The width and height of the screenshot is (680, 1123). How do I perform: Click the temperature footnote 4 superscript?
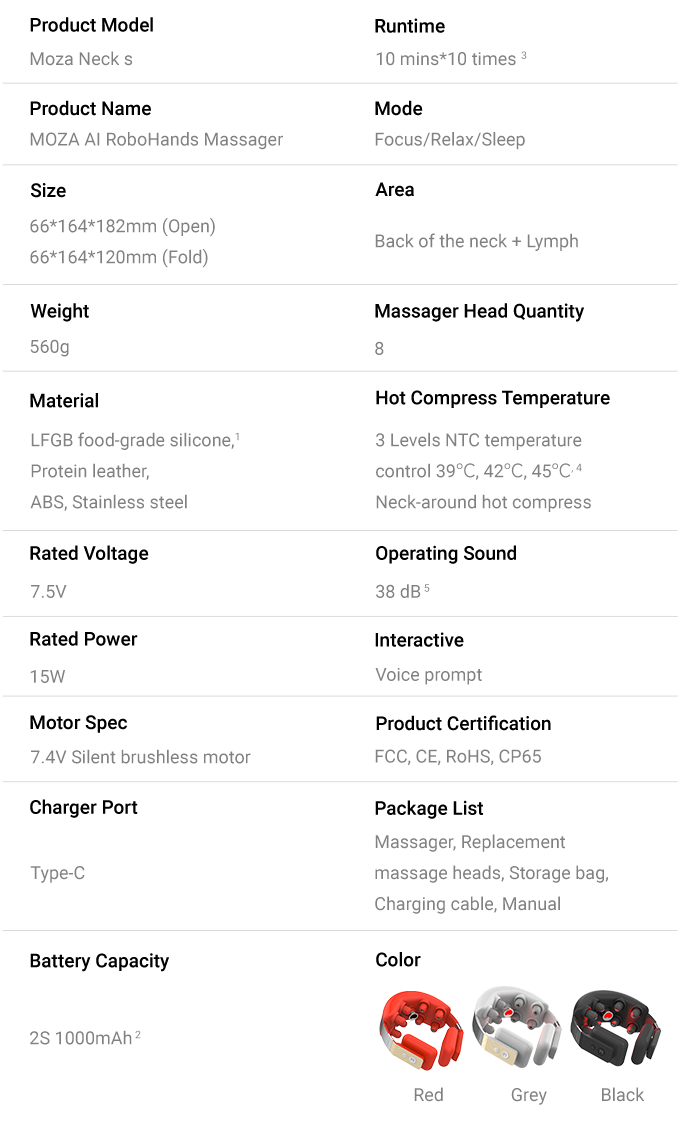[x=579, y=468]
